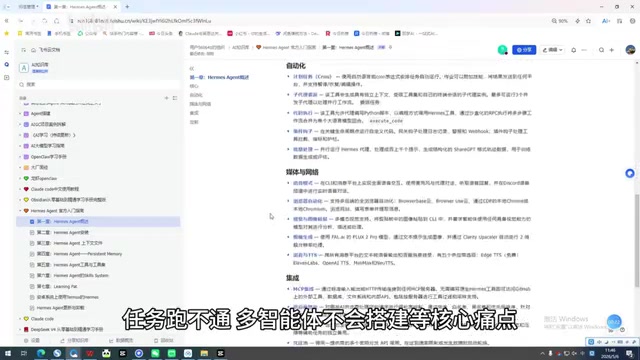Click the browser home icon
The image size is (640, 360).
(x=57, y=21)
